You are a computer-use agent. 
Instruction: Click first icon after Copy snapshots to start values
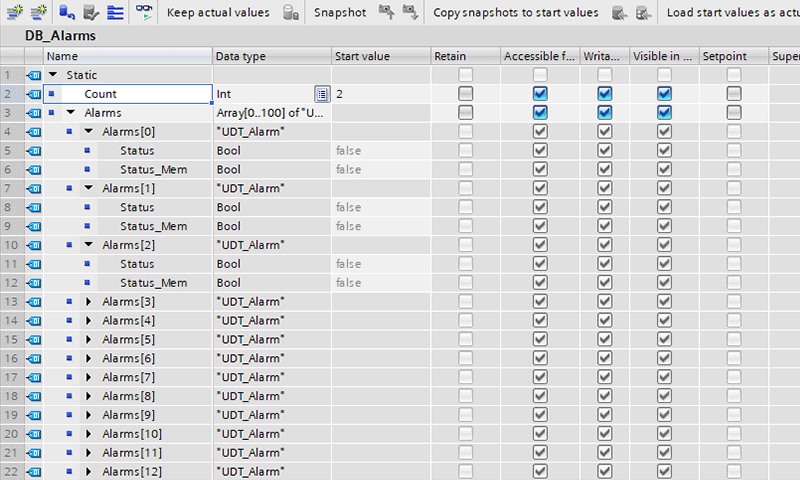point(619,13)
